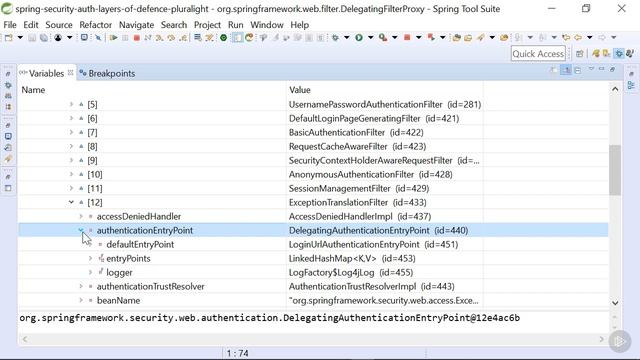The image size is (640, 360).
Task: Toggle Show Type Names in Variables view
Action: tap(553, 70)
